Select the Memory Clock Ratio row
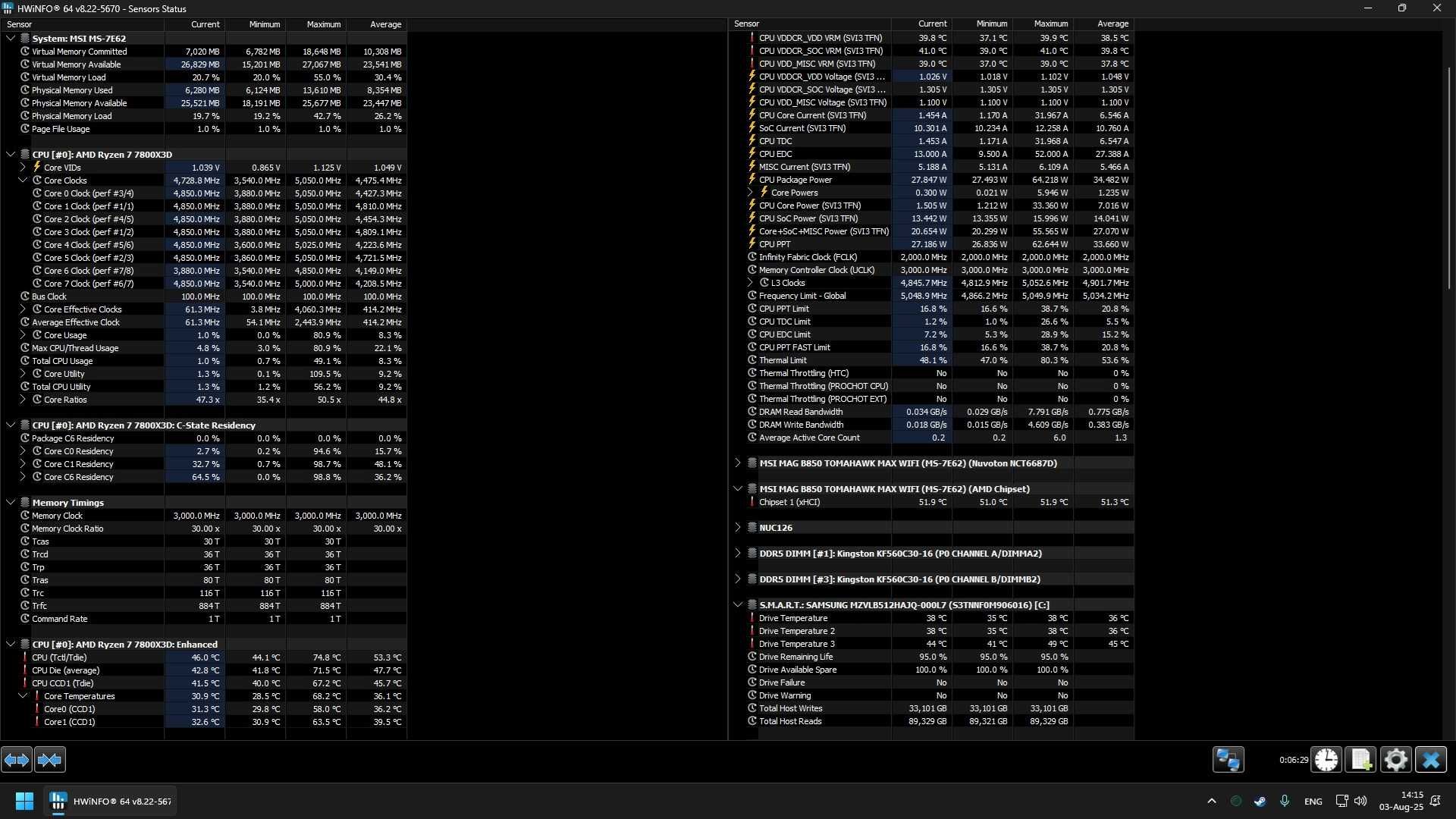Image resolution: width=1456 pixels, height=819 pixels. point(203,529)
